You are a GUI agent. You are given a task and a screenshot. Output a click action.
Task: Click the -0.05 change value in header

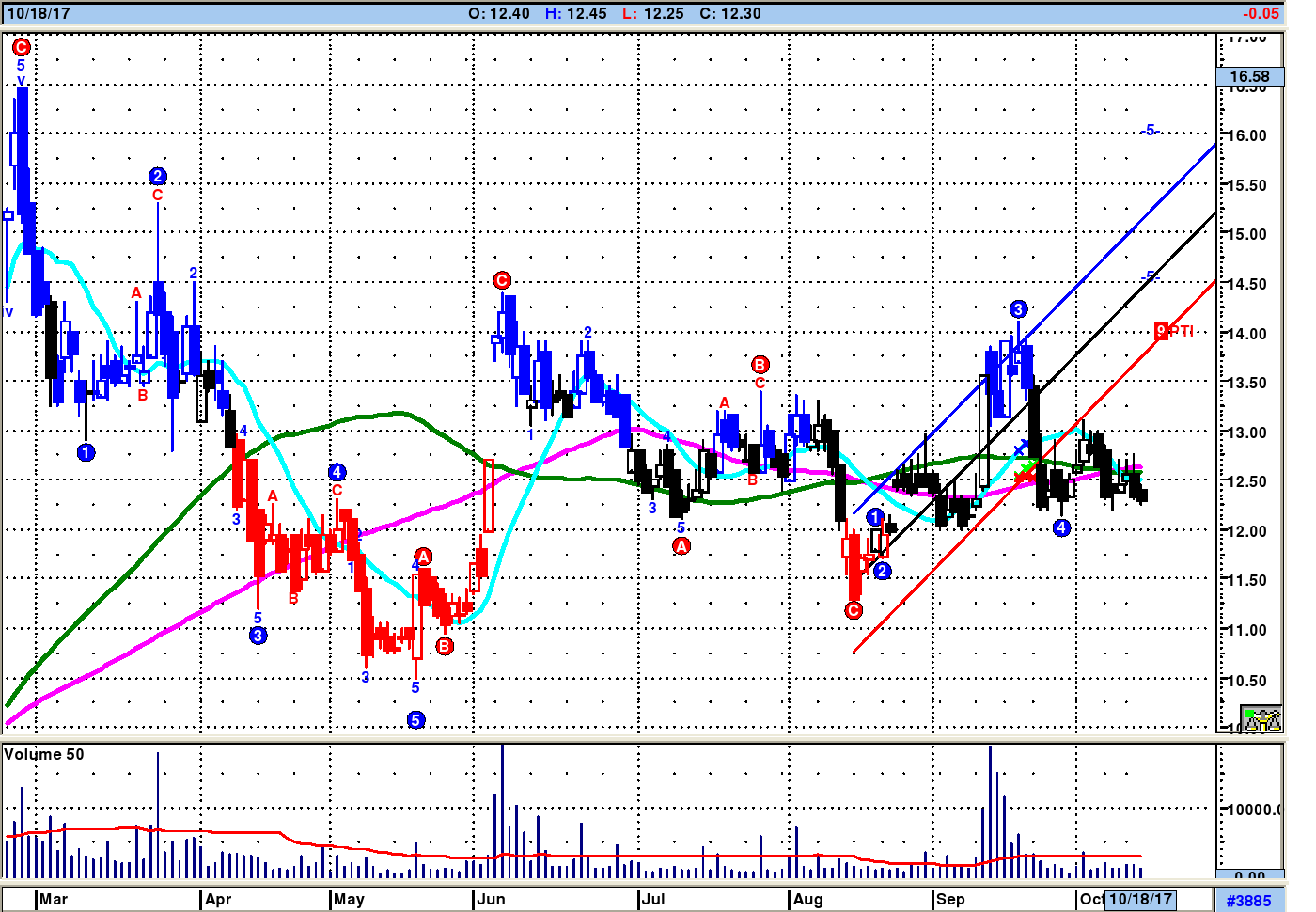click(1260, 13)
